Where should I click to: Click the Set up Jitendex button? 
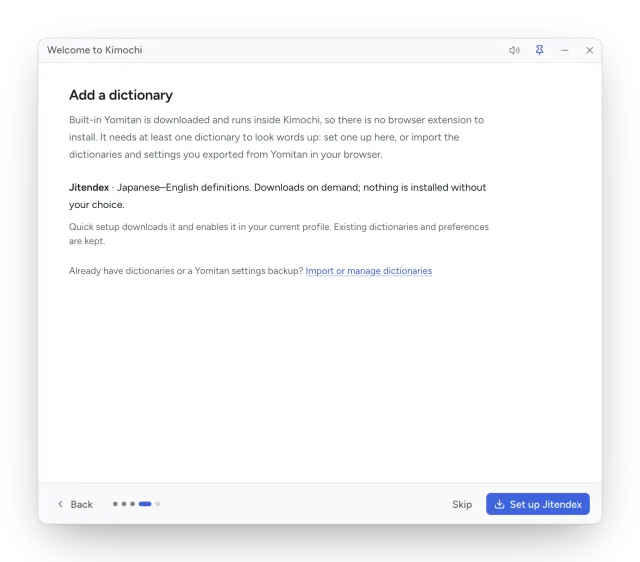[538, 504]
